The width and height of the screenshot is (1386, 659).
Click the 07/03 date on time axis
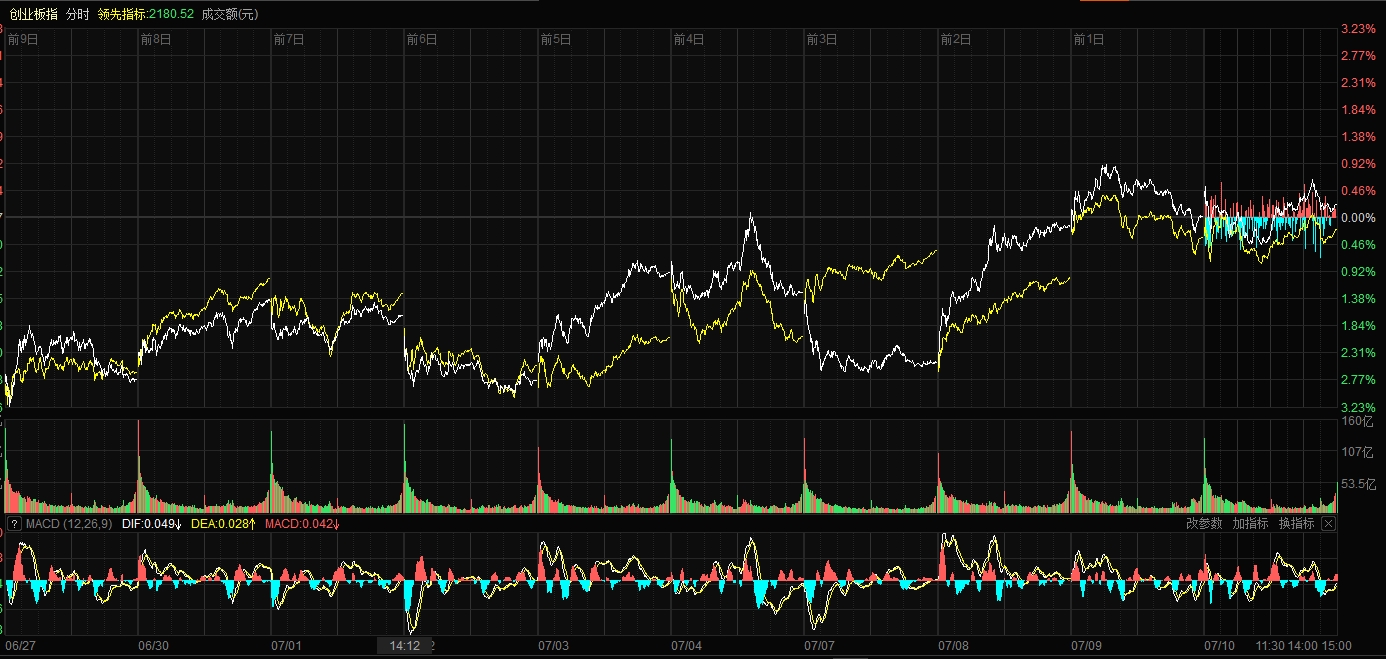coord(554,645)
